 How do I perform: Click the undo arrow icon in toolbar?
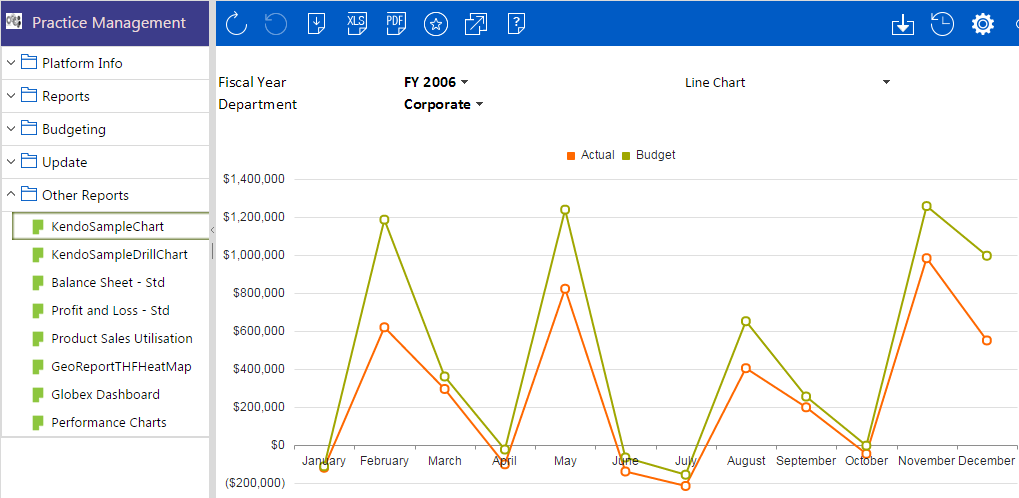coord(276,24)
